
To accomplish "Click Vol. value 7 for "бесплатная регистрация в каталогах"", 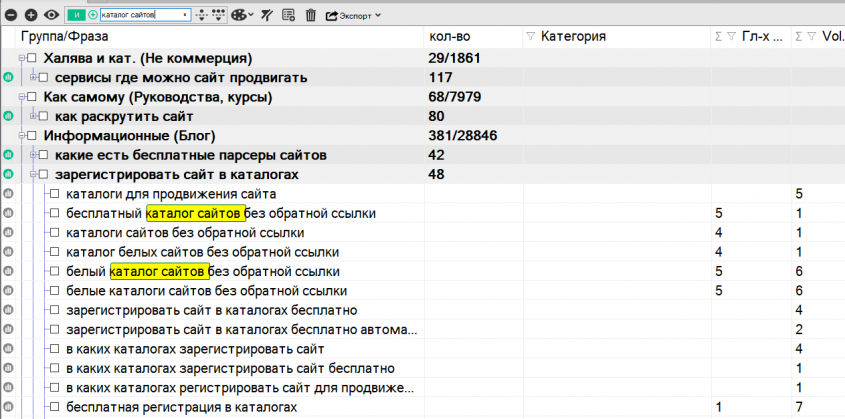I will coord(799,407).
